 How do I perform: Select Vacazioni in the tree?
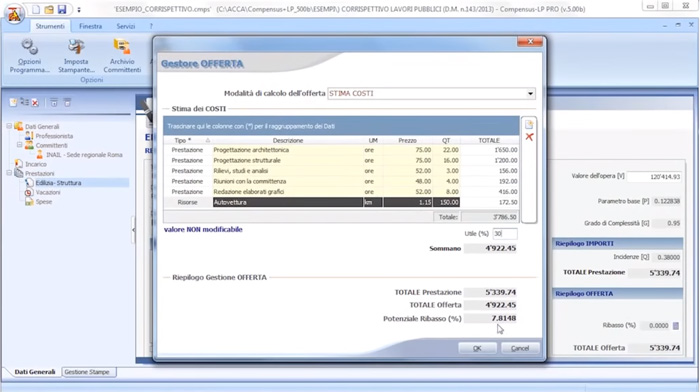48,192
